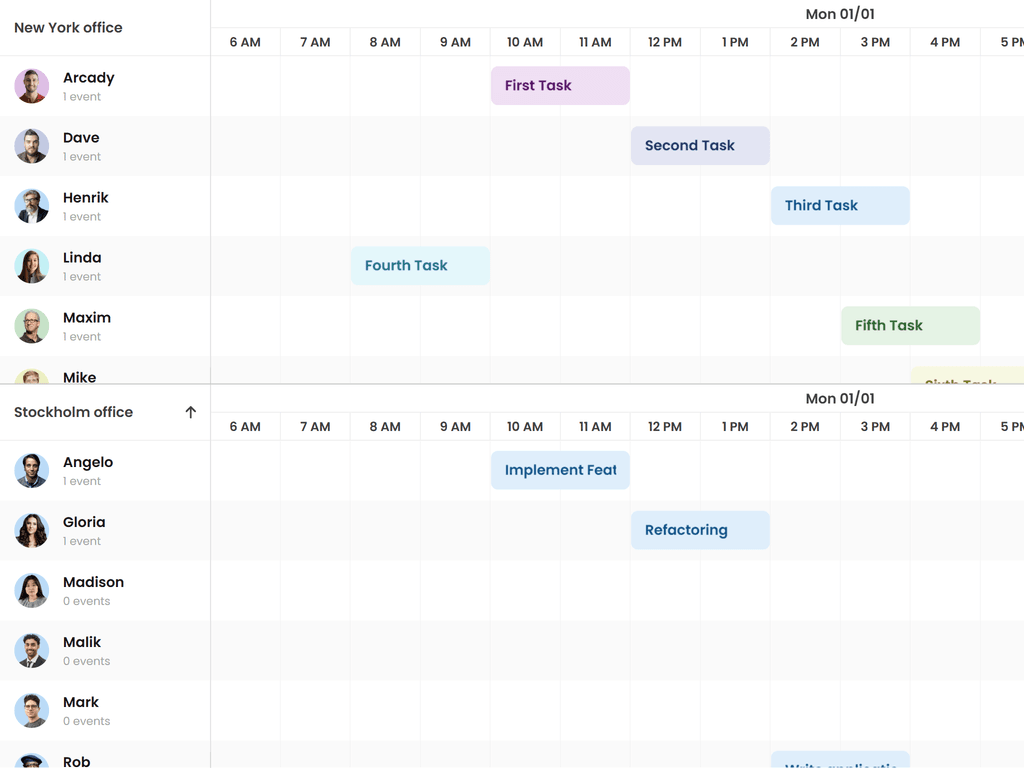Screen dimensions: 1024x768
Task: Click the Mon 01/01 date header
Action: click(x=838, y=14)
